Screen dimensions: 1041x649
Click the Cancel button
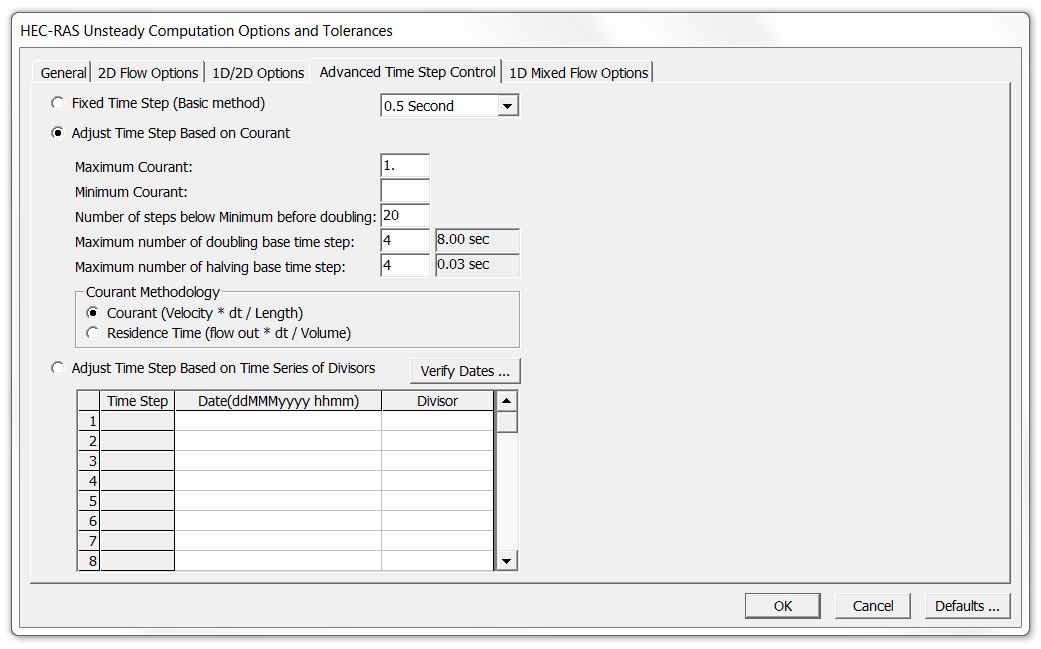pyautogui.click(x=872, y=606)
